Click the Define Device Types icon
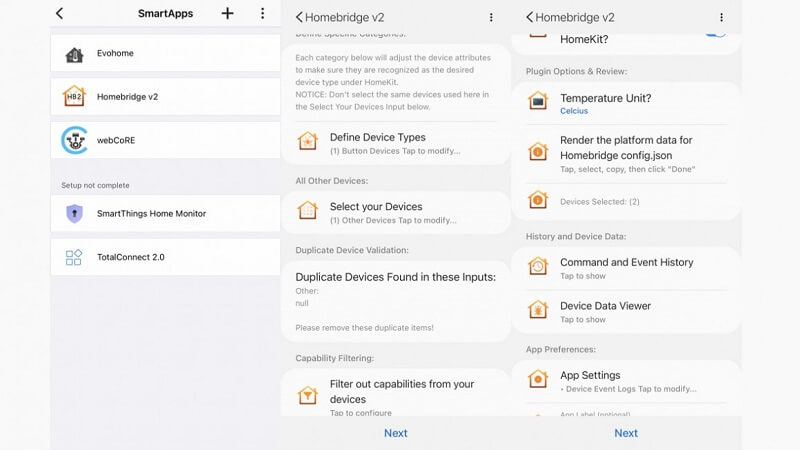800x450 pixels. point(308,141)
